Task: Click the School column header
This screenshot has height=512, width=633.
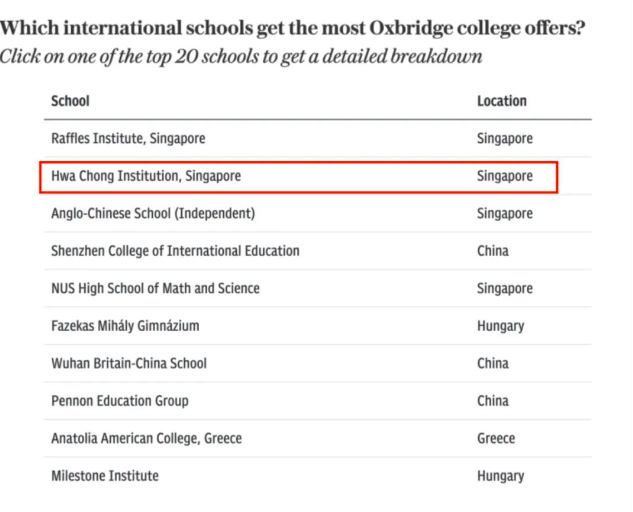Action: (x=70, y=101)
